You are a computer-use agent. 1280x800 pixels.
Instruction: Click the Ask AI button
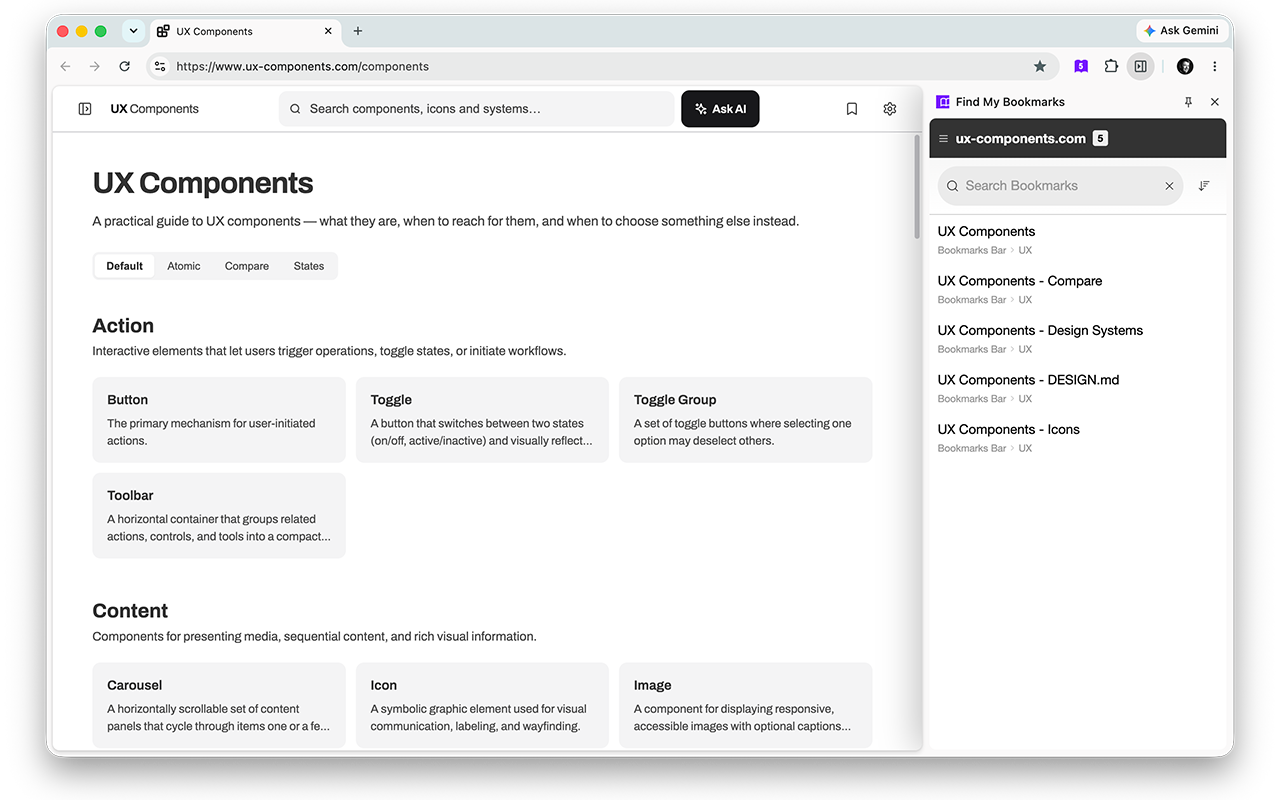pyautogui.click(x=720, y=109)
